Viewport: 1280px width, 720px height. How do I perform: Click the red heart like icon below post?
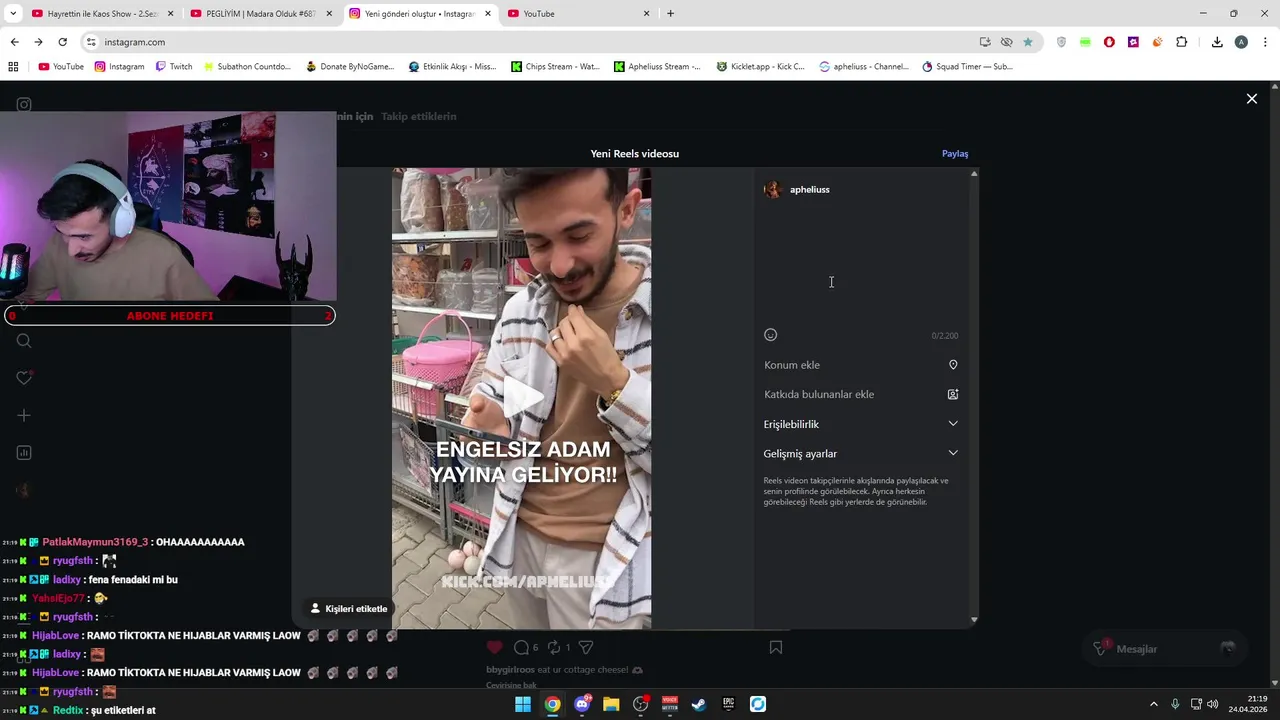tap(494, 647)
